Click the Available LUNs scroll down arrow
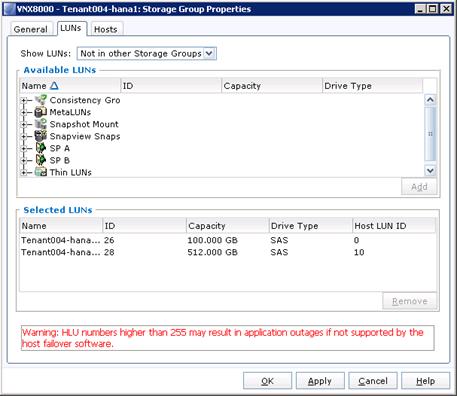457x396 pixels. 430,171
